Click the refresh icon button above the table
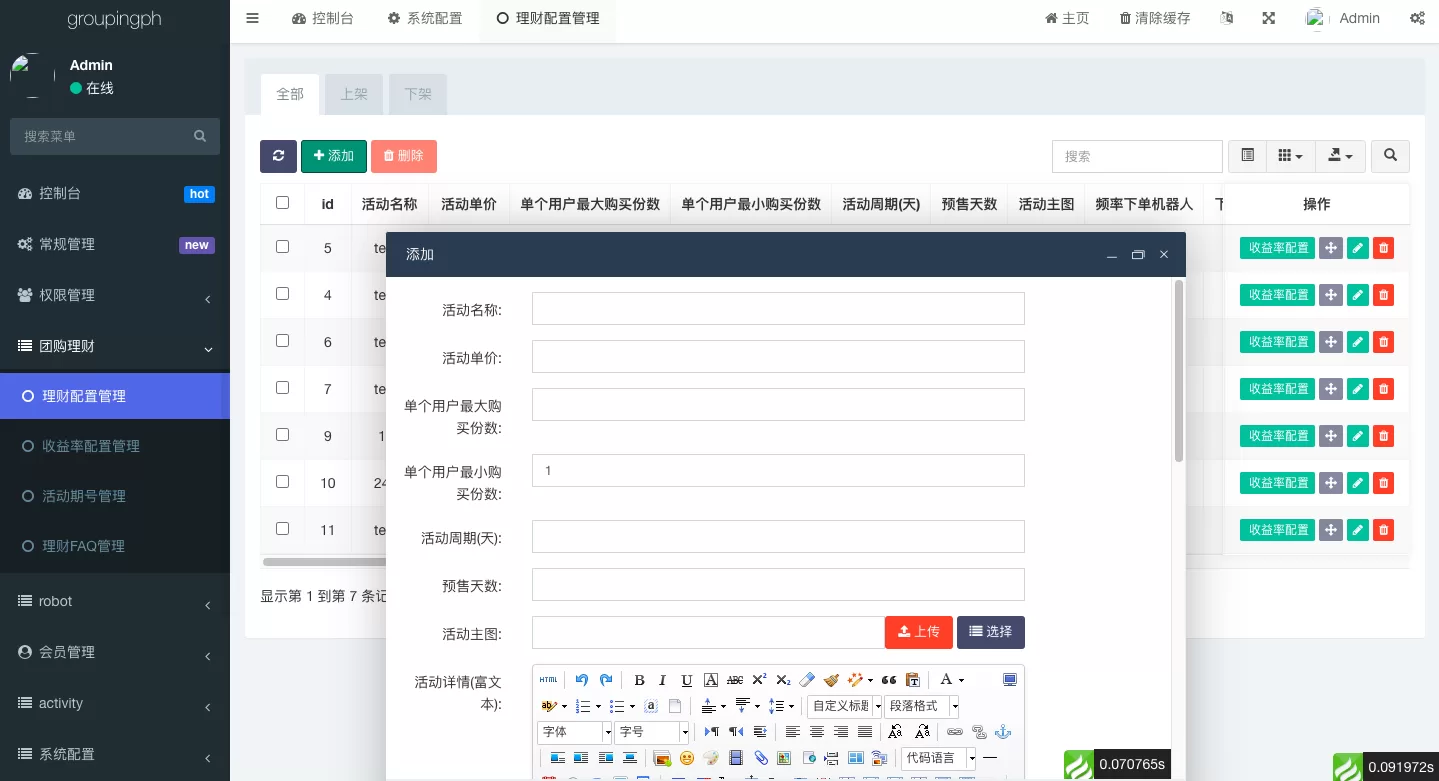1439x781 pixels. 278,156
